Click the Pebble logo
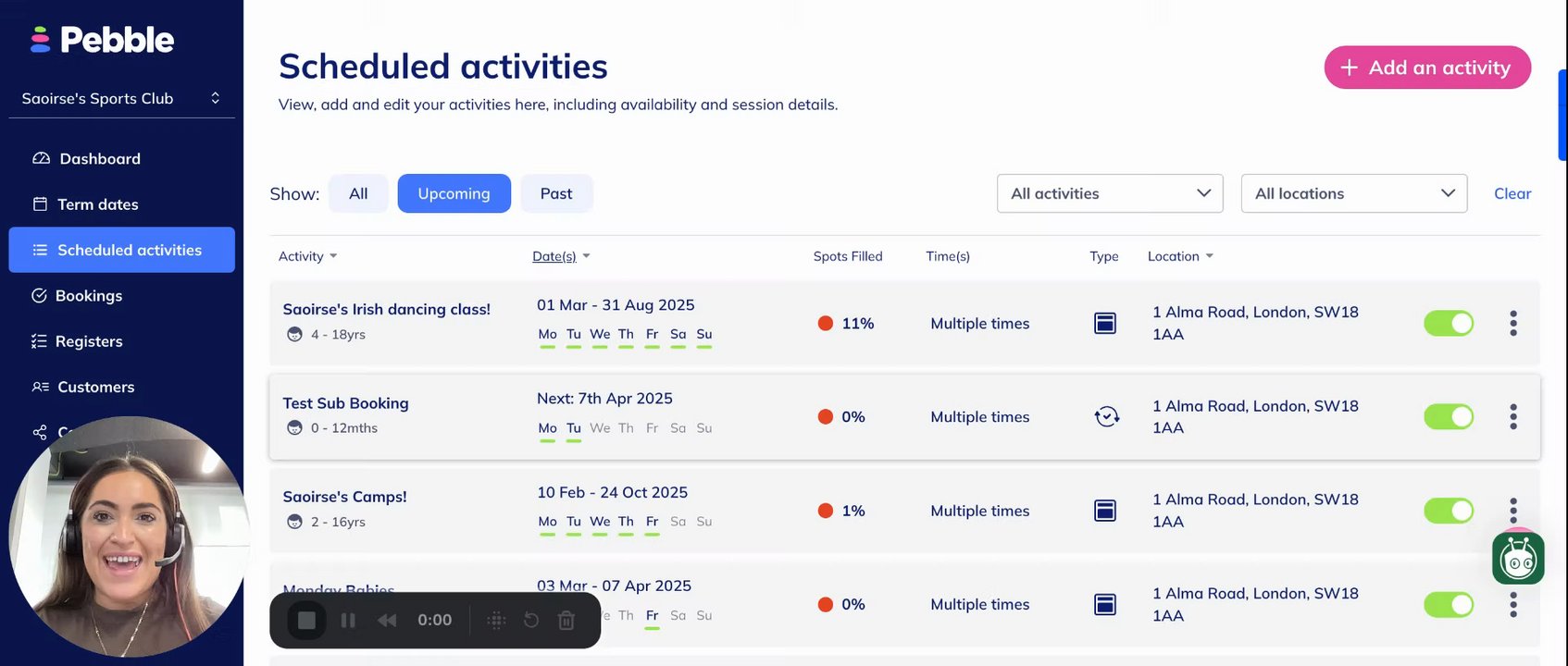 102,40
